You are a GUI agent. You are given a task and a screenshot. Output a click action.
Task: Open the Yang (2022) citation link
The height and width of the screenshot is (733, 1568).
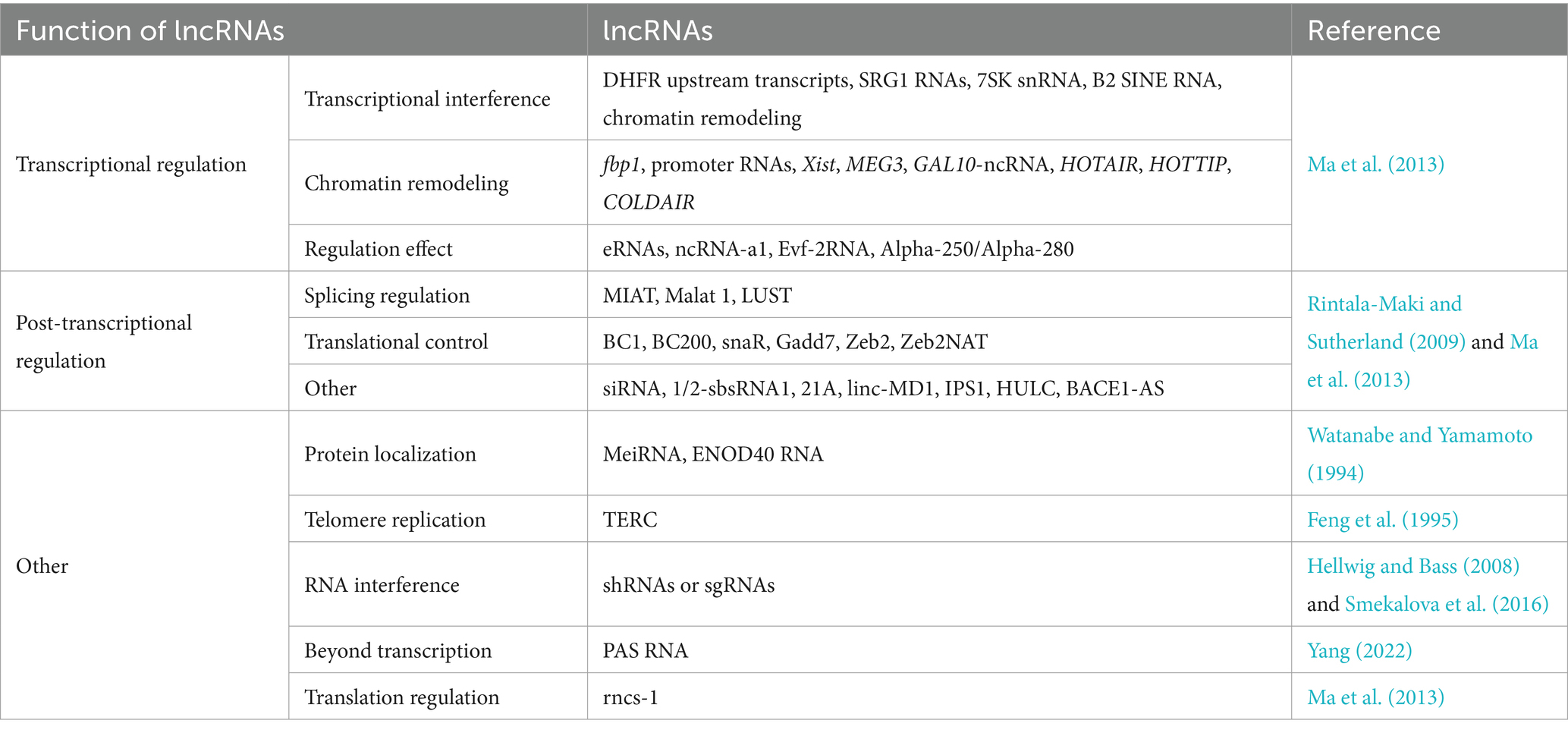click(x=1359, y=650)
